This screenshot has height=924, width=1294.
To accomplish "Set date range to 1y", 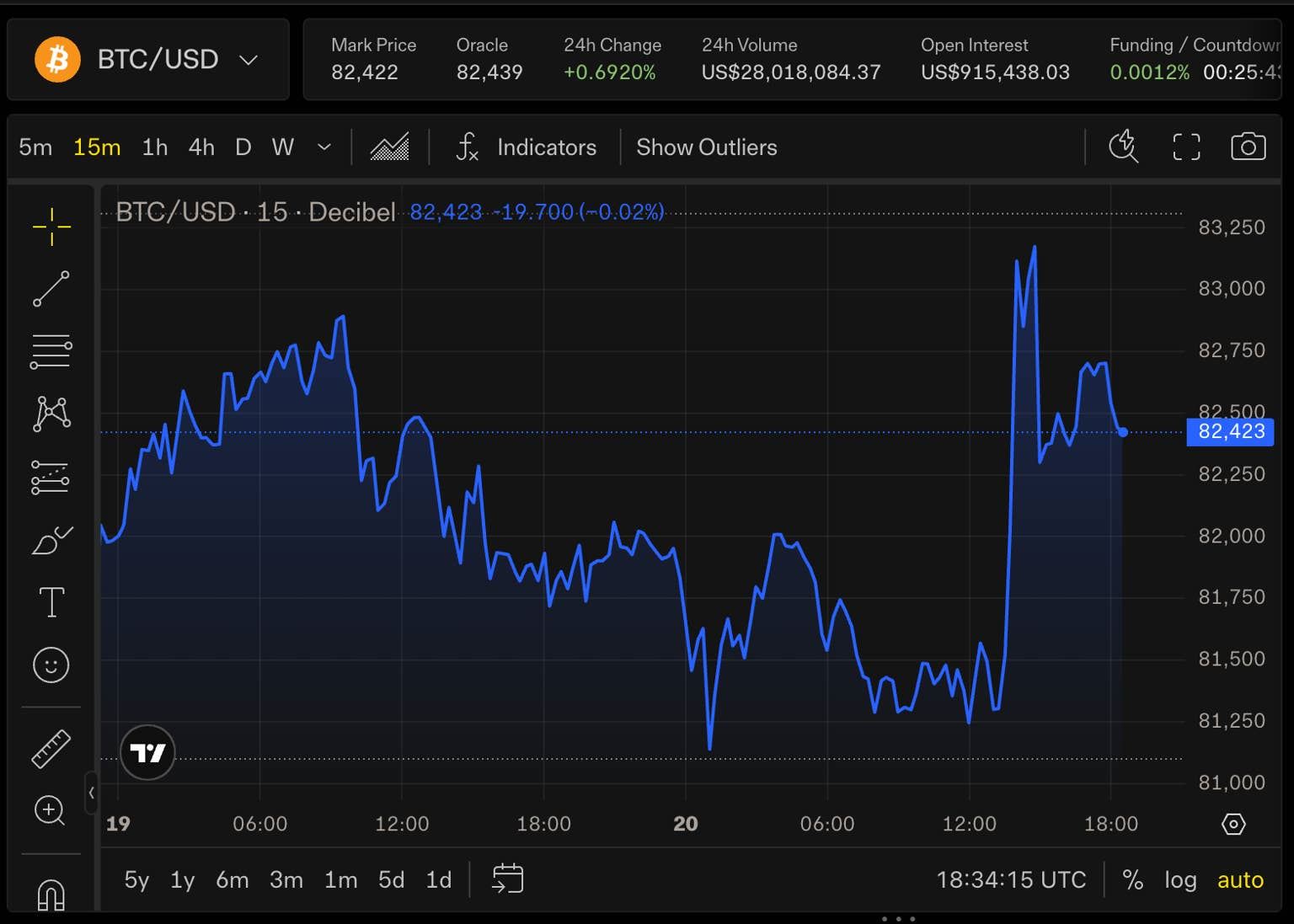I will 183,879.
